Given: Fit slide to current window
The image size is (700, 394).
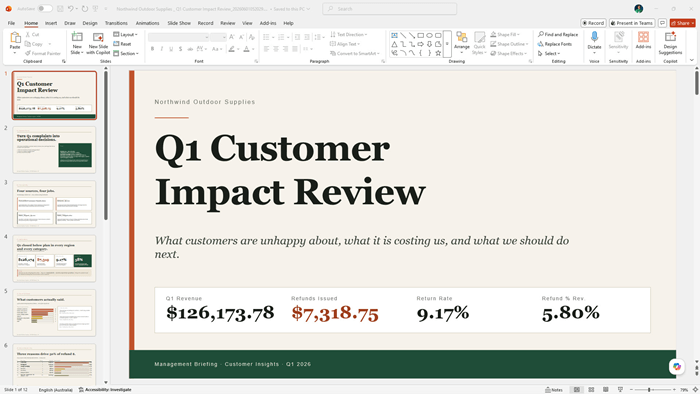Looking at the screenshot, I should [x=695, y=390].
